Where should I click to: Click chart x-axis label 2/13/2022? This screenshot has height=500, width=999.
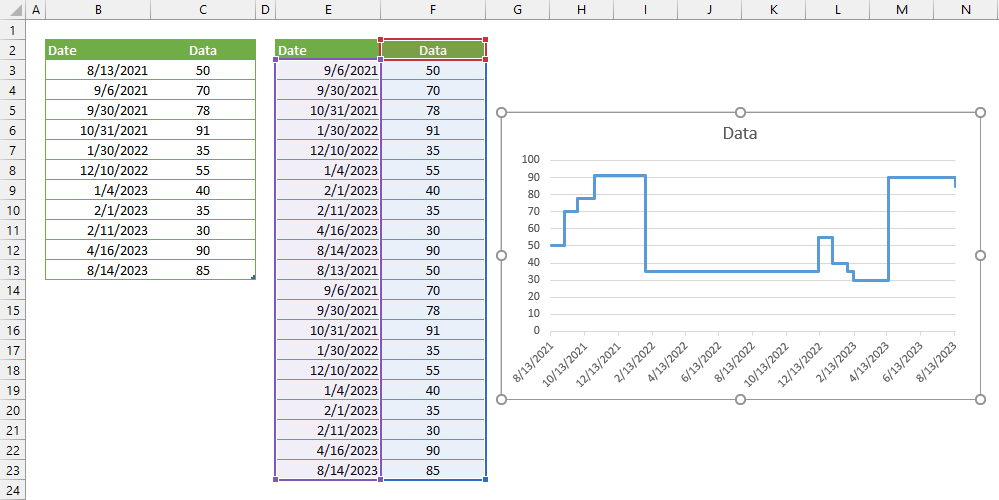pos(634,361)
